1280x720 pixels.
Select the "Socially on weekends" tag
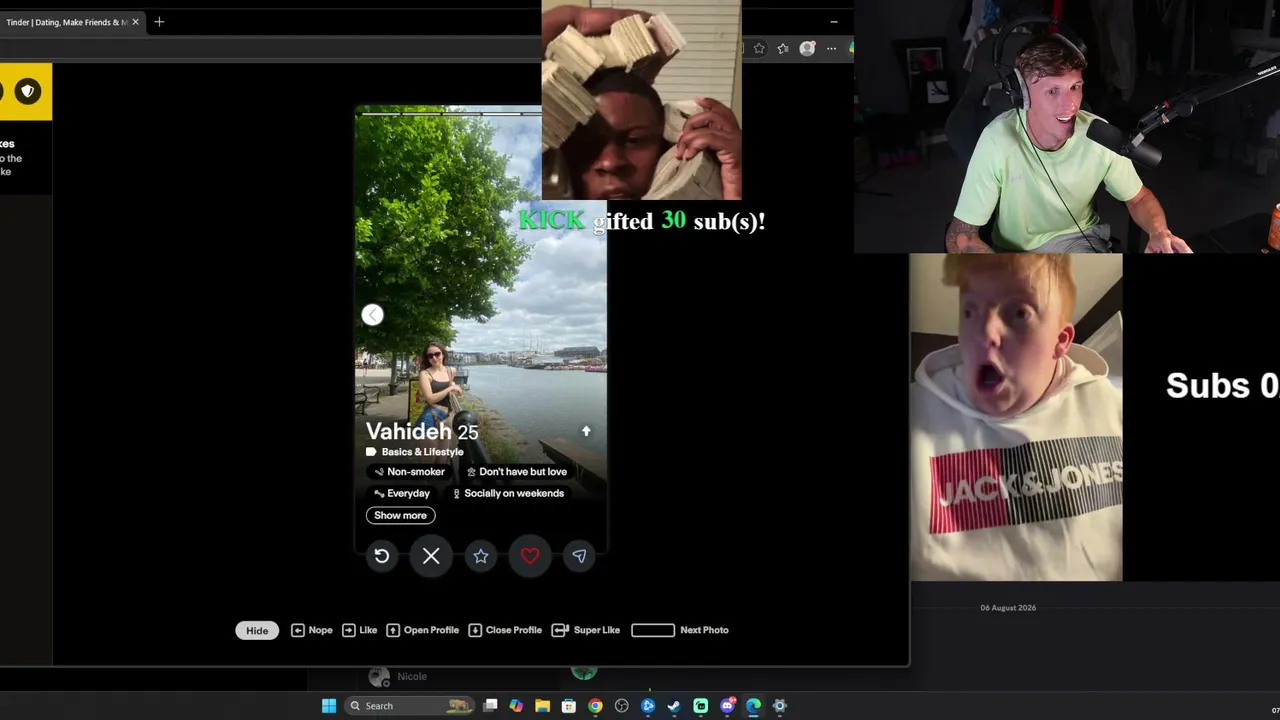(508, 493)
